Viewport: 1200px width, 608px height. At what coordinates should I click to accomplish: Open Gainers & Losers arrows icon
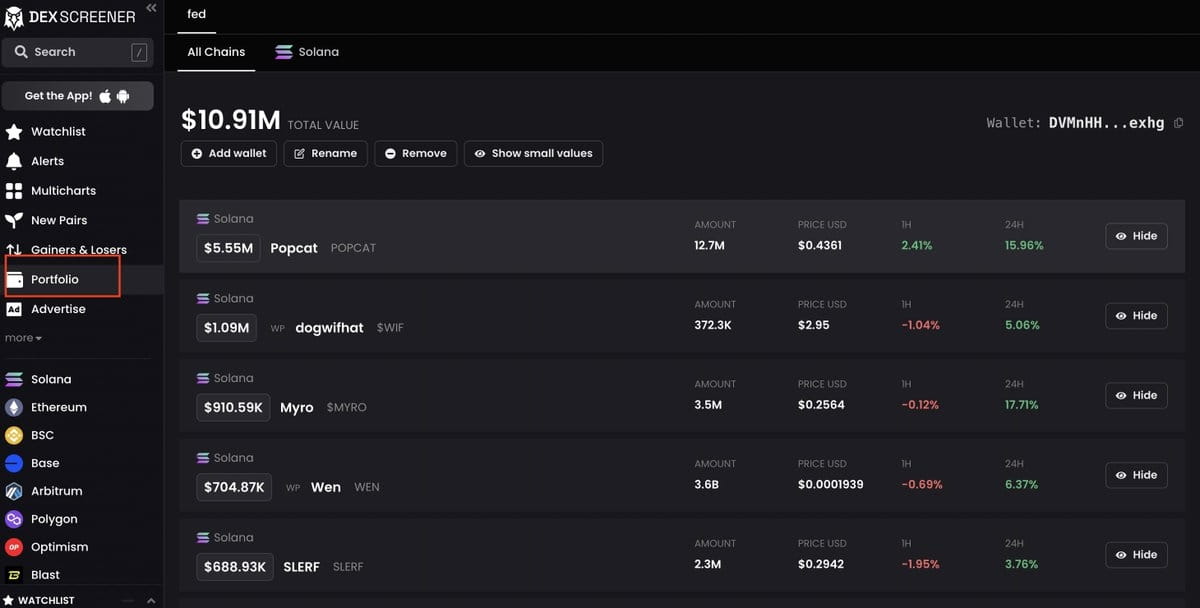14,250
